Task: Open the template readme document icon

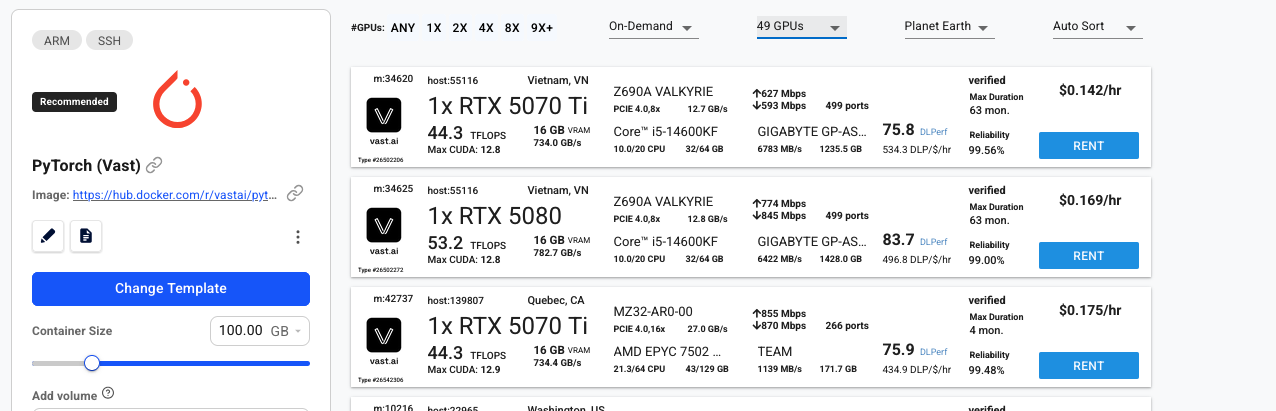Action: (86, 236)
